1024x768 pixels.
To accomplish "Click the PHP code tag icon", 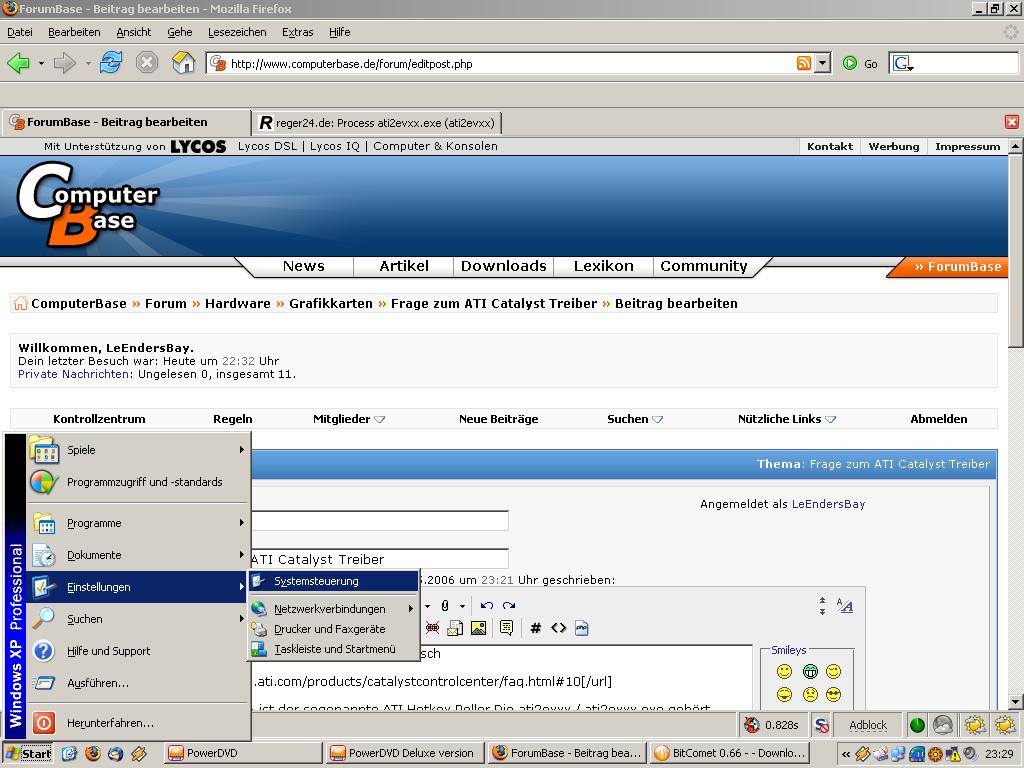I will (x=581, y=628).
